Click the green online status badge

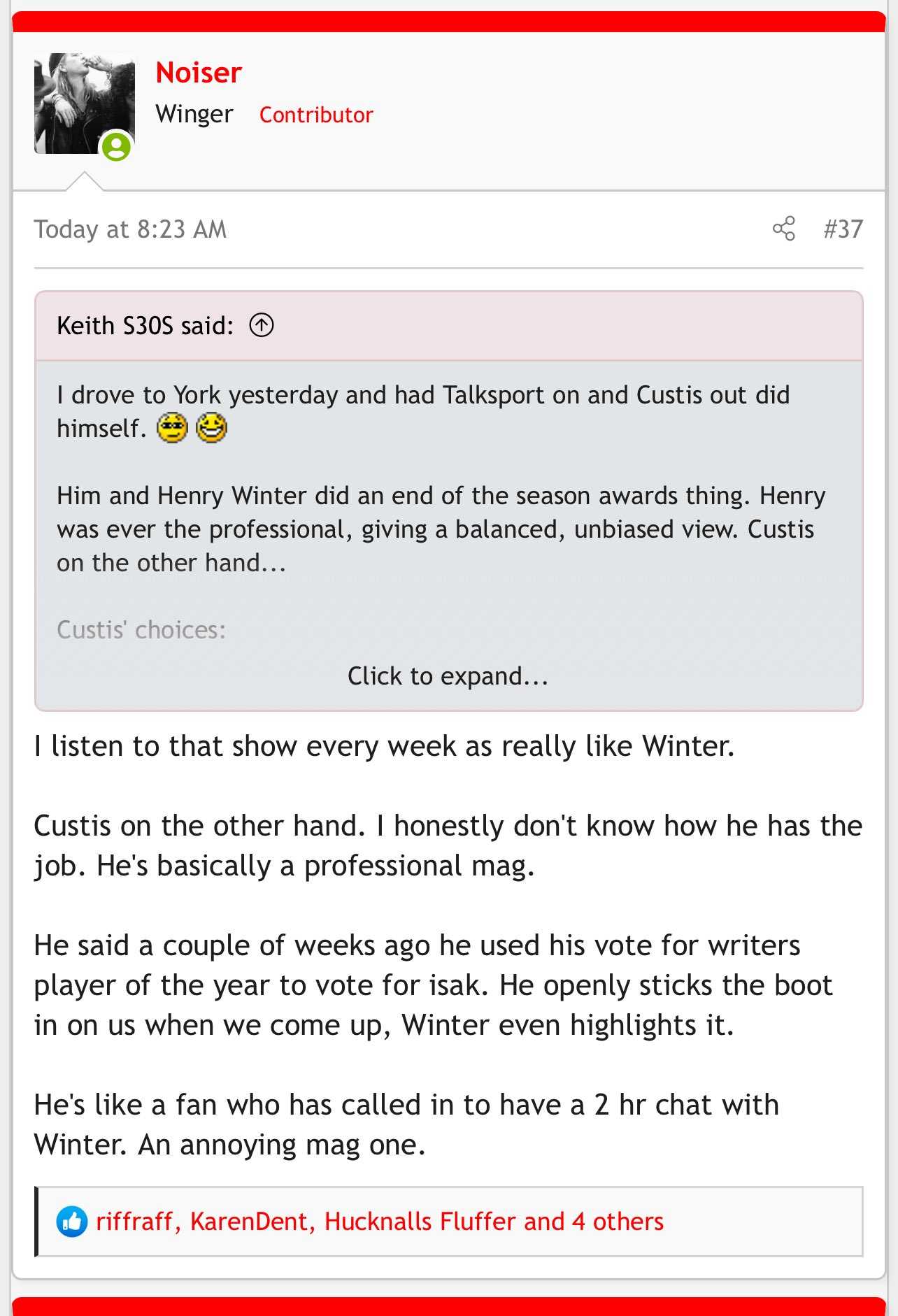[117, 147]
